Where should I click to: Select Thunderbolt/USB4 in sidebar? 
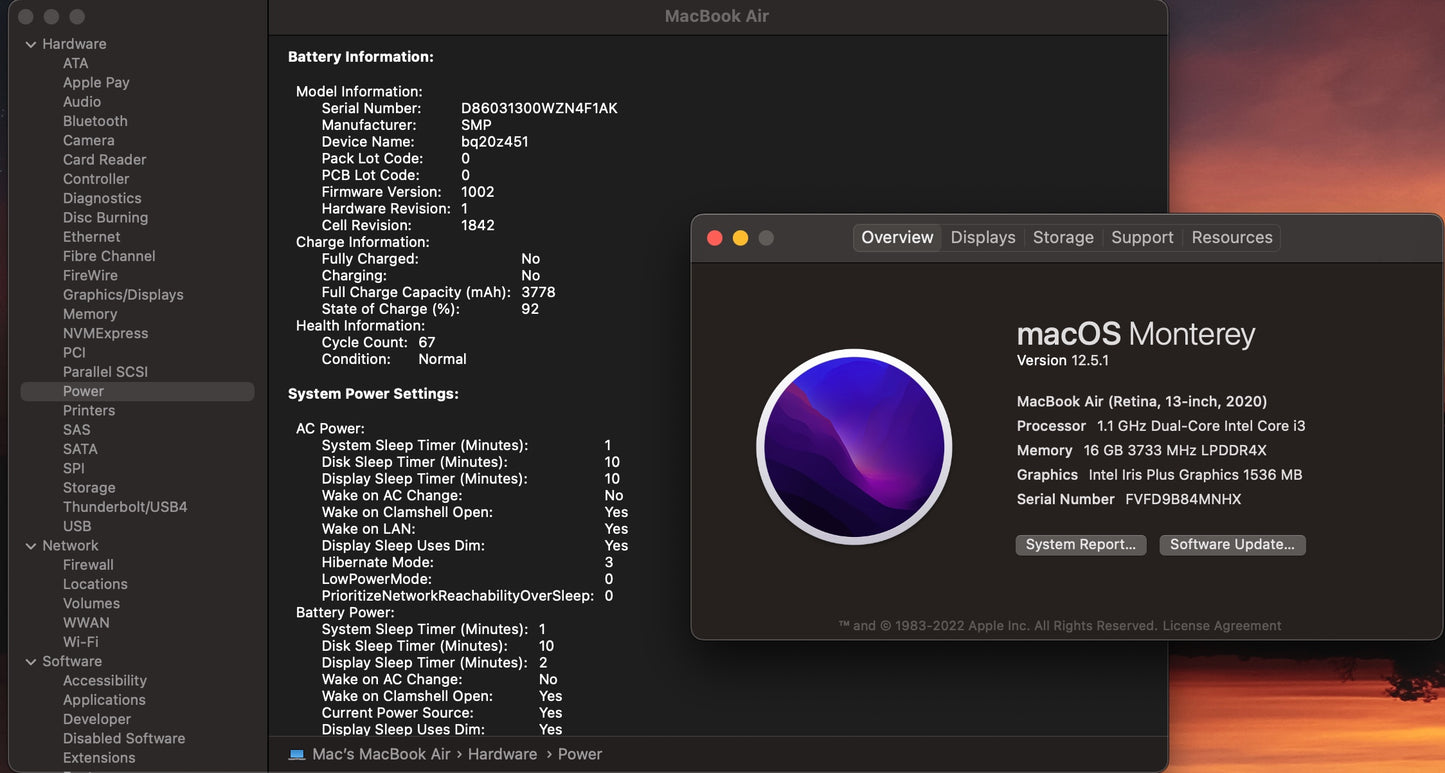[x=125, y=507]
